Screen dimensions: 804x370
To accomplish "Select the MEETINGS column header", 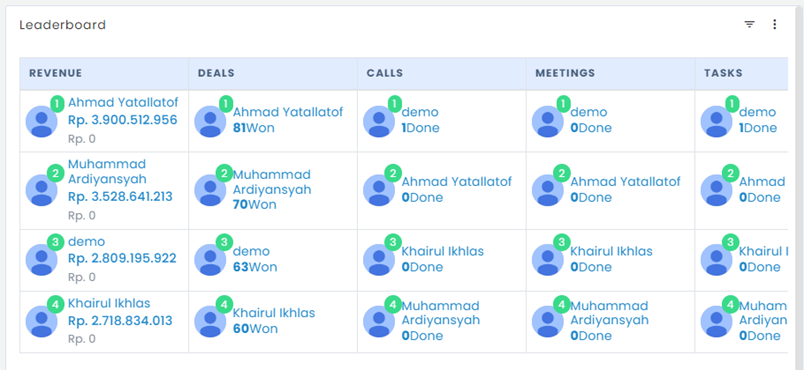I will pos(610,73).
